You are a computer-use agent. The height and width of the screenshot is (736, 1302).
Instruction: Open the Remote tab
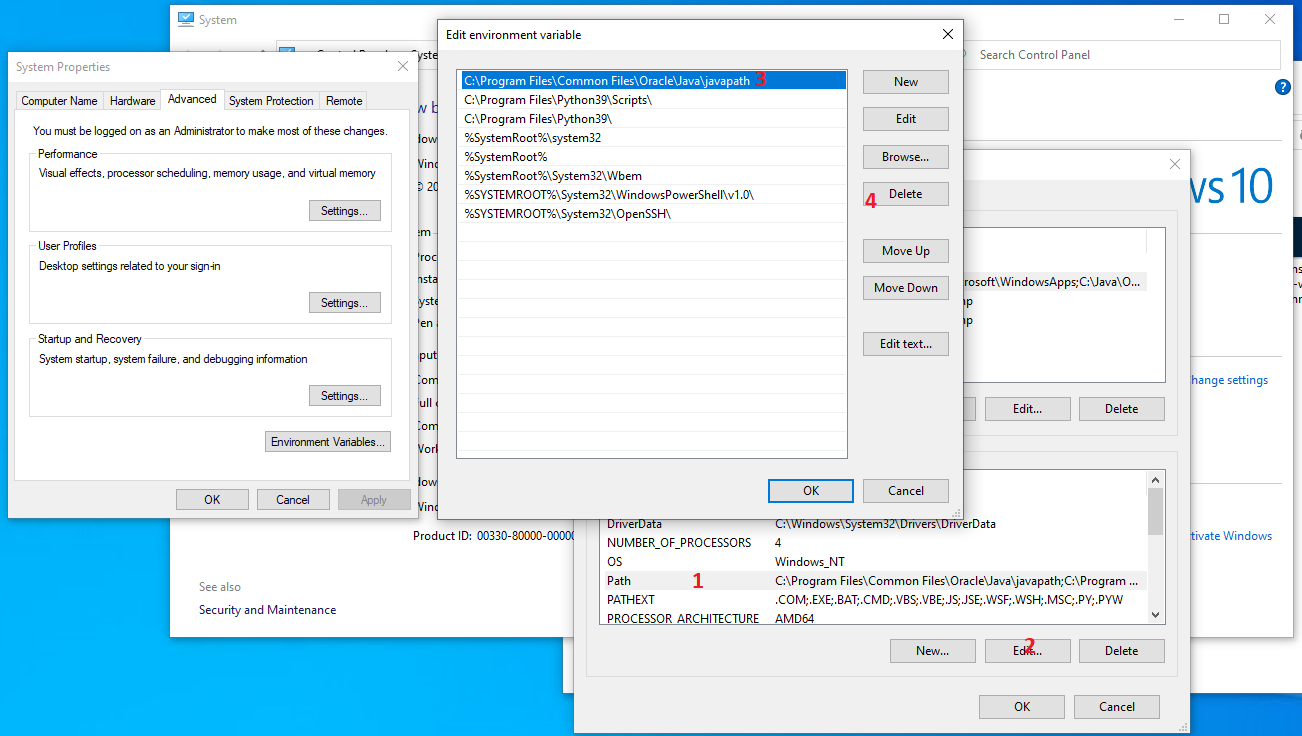[344, 101]
